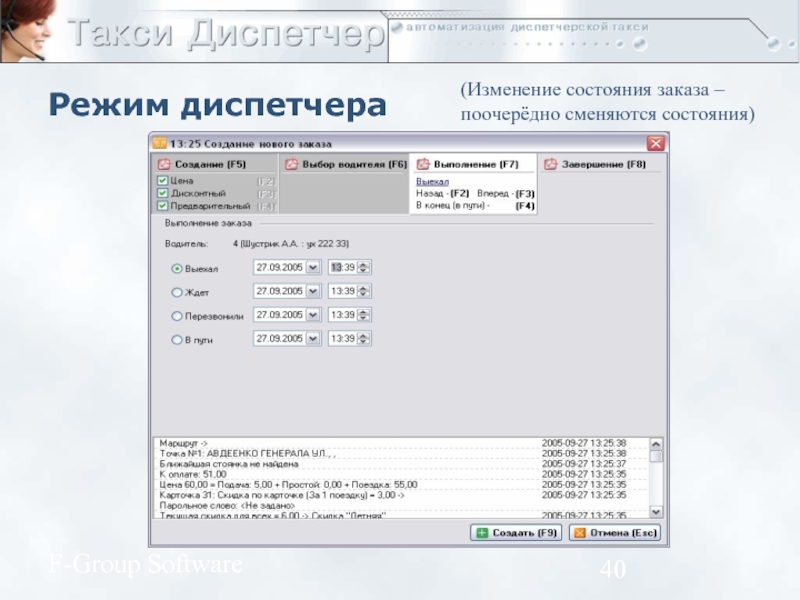The width and height of the screenshot is (800, 600).
Task: Click Назад - (F2) label
Action: coord(442,193)
